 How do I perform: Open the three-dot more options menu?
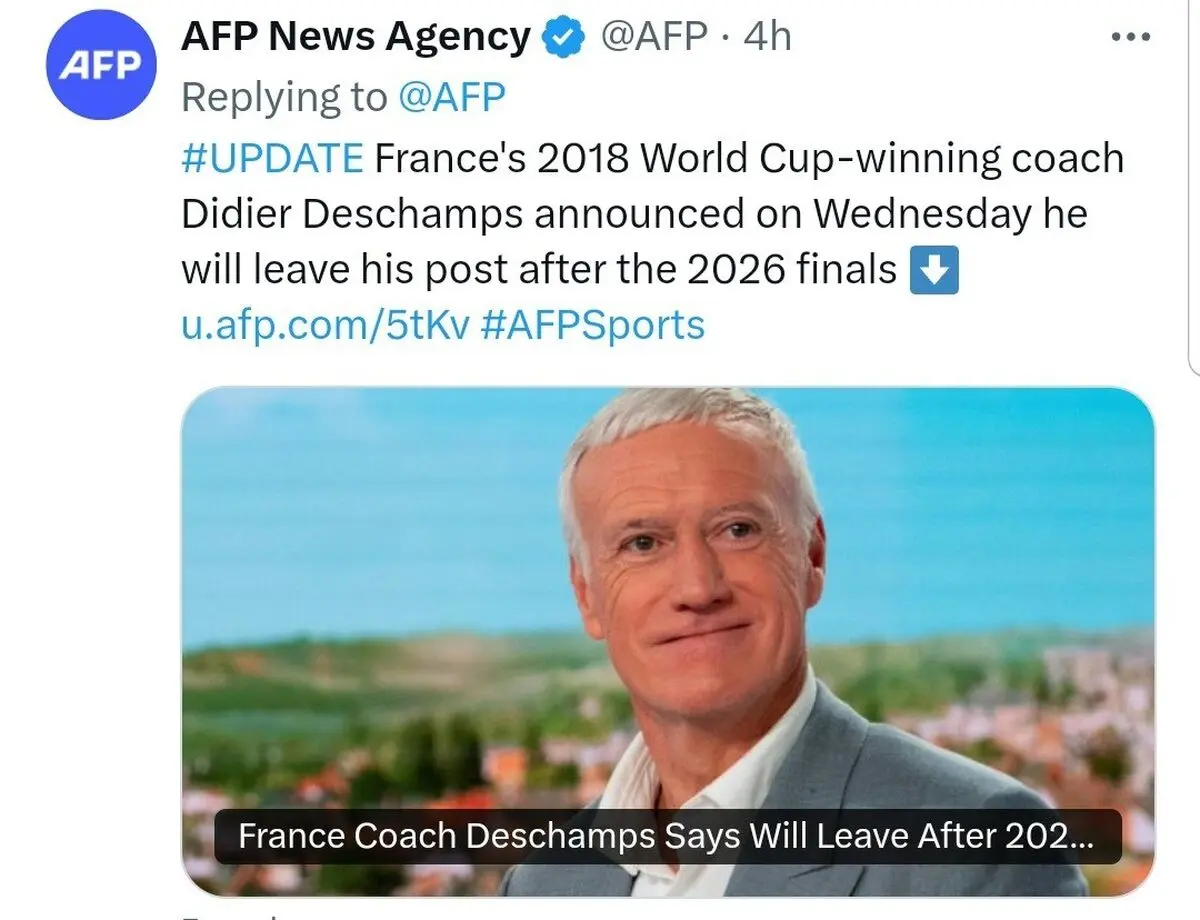point(1132,37)
